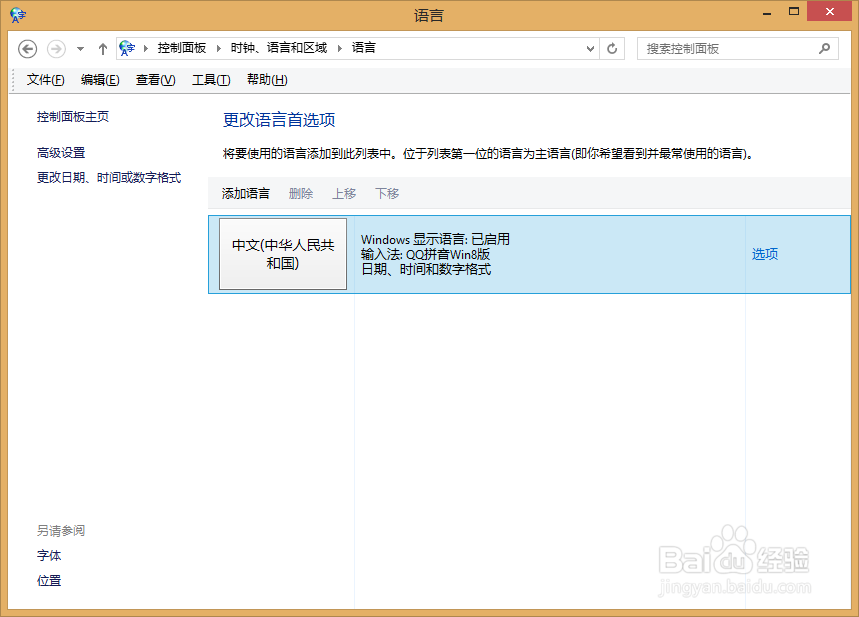The width and height of the screenshot is (859, 617).
Task: Open 高级设置 in the sidebar
Action: [61, 153]
